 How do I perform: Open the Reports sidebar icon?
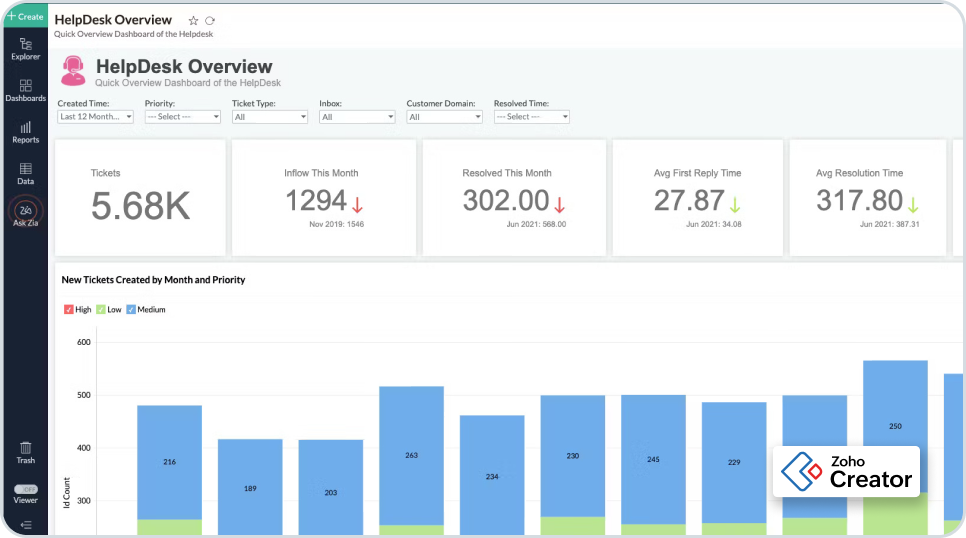(25, 131)
